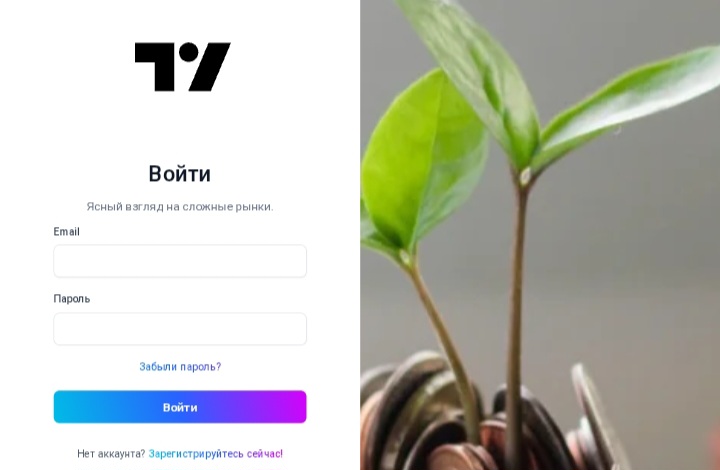Click the Email field label
Image resolution: width=720 pixels, height=470 pixels.
(67, 231)
